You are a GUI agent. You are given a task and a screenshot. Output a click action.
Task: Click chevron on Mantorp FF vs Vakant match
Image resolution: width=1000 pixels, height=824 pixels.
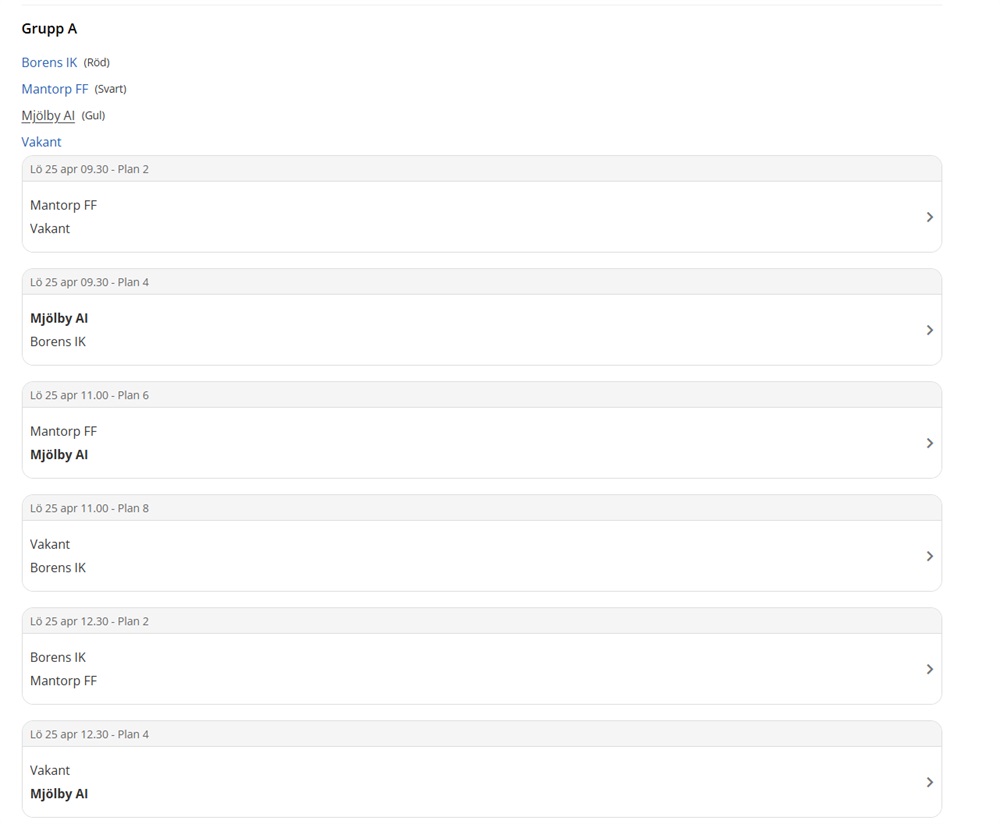pos(929,217)
